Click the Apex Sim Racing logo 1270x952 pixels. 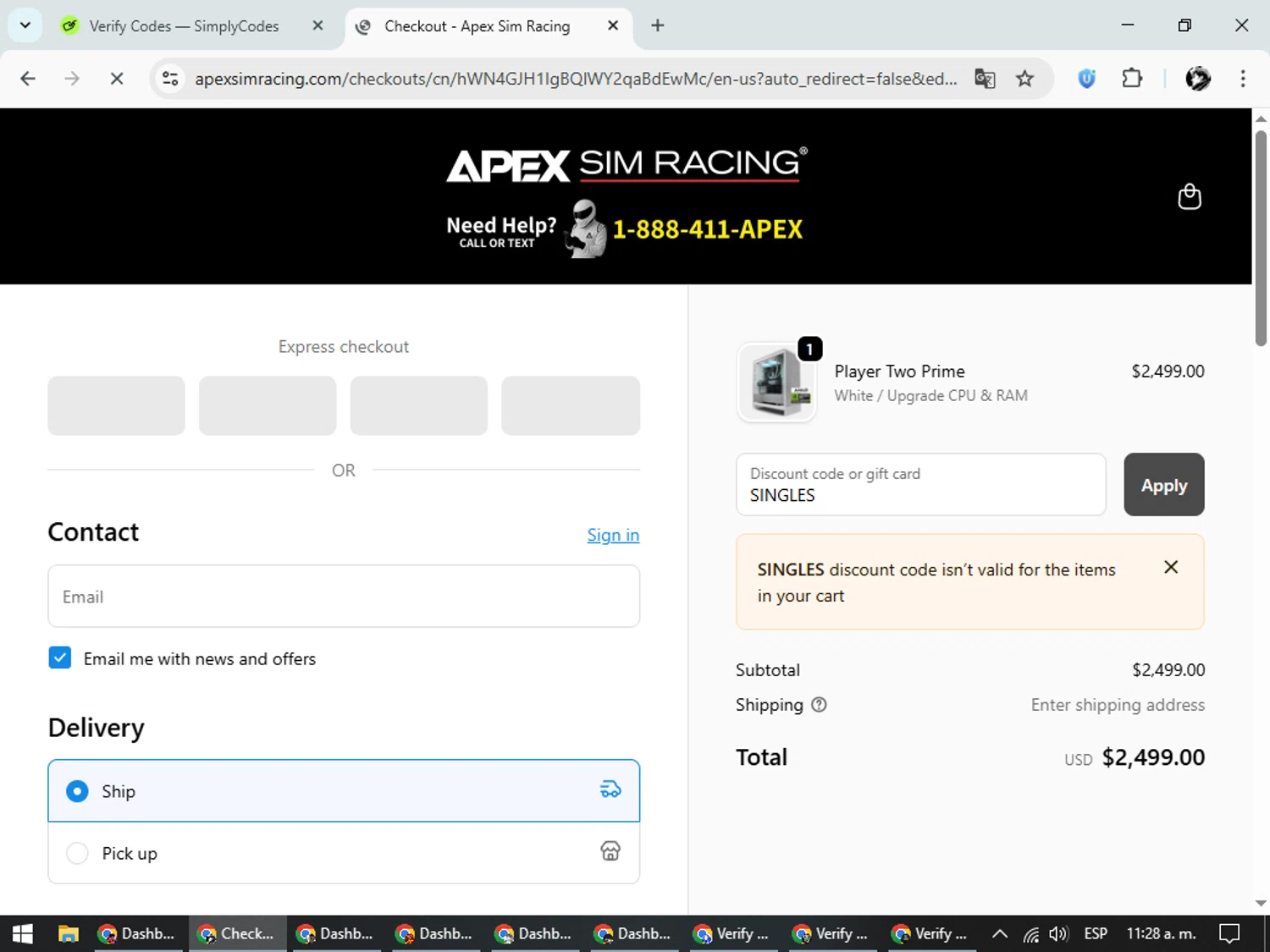627,164
